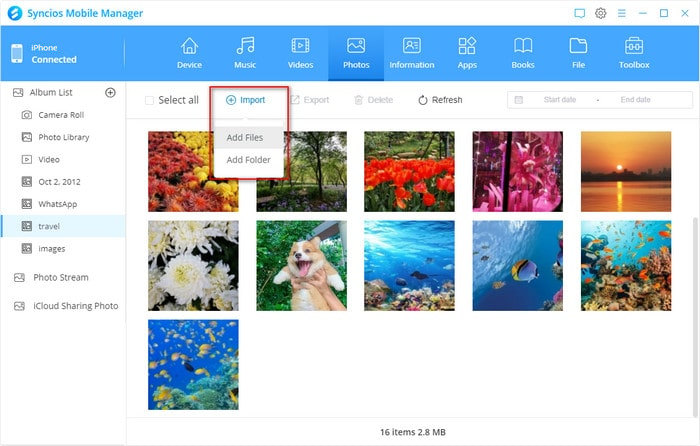Select the sunset over water photo
Image resolution: width=700 pixels, height=446 pixels.
click(626, 171)
